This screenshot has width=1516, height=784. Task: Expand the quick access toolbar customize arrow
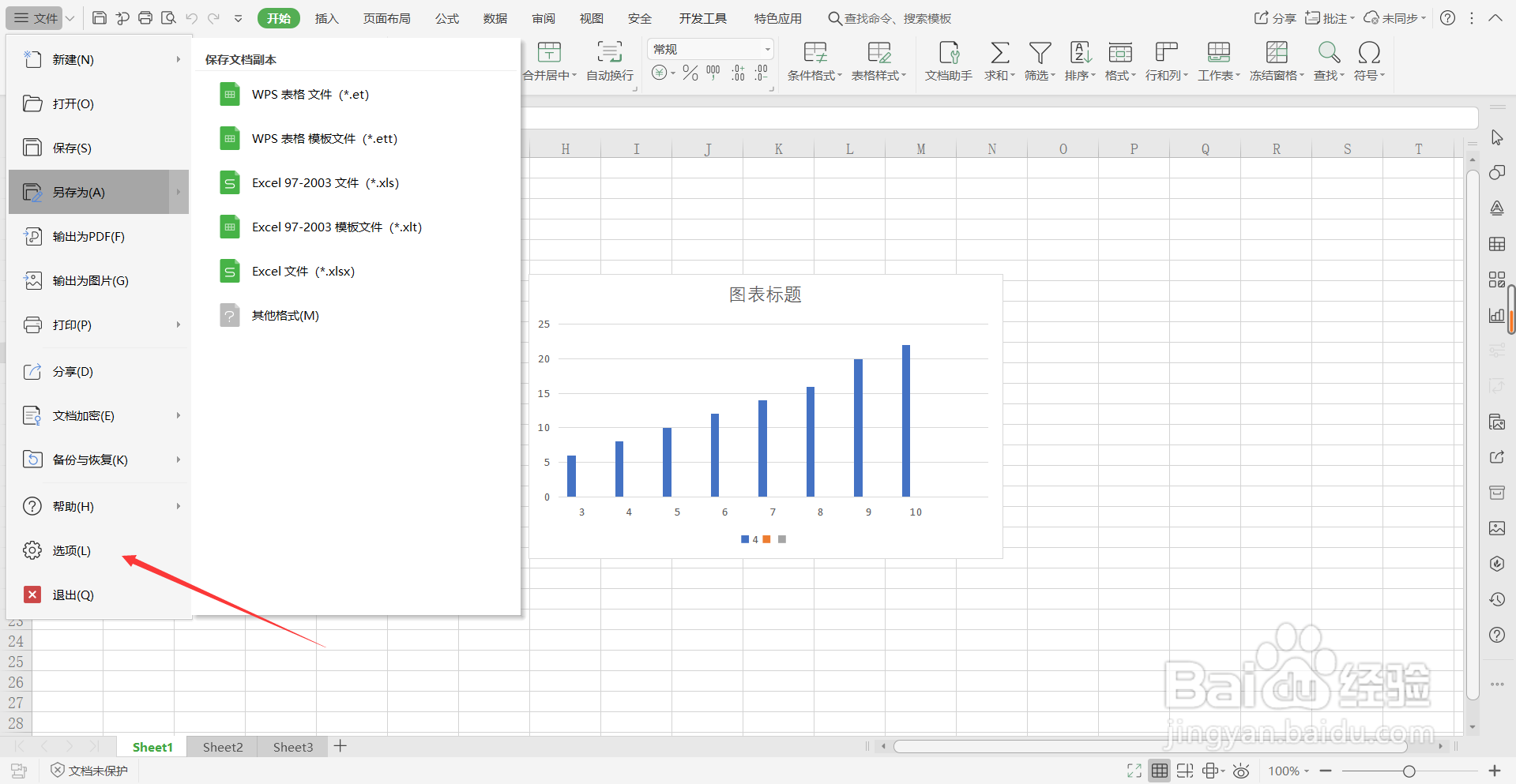tap(238, 18)
